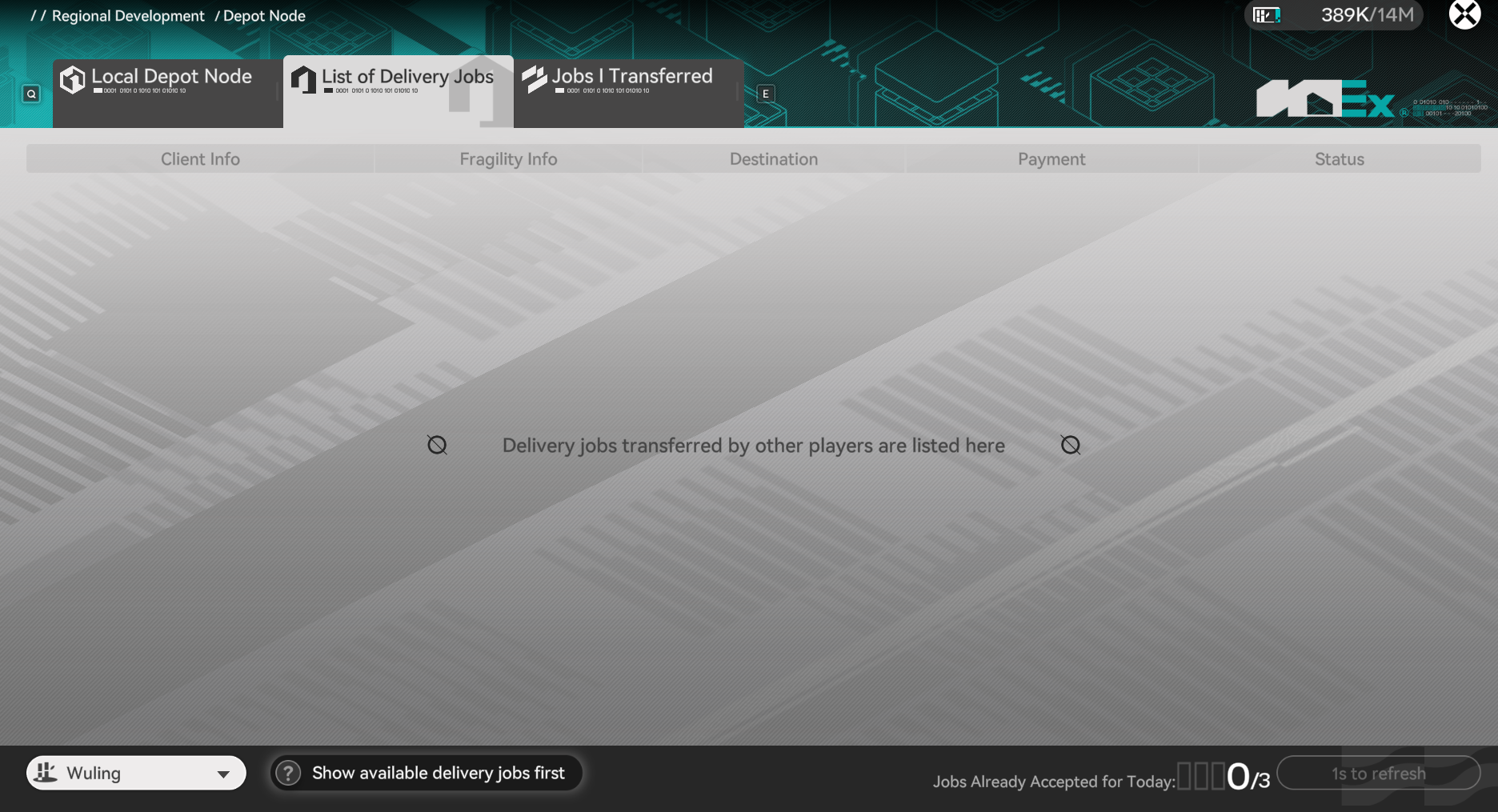
Task: Click the Wuling region emblem icon
Action: (x=46, y=772)
